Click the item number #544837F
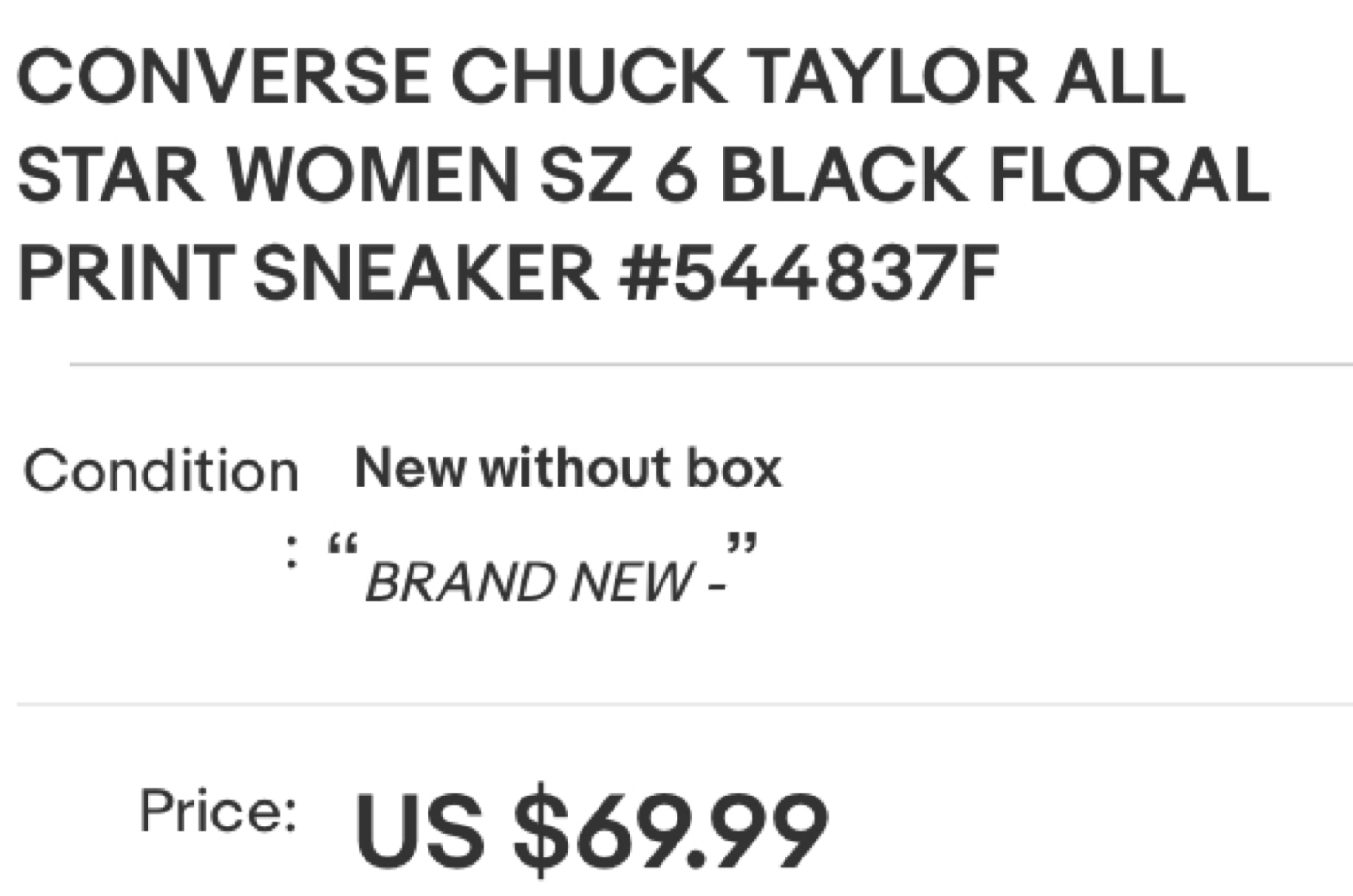The image size is (1353, 896). [x=808, y=273]
